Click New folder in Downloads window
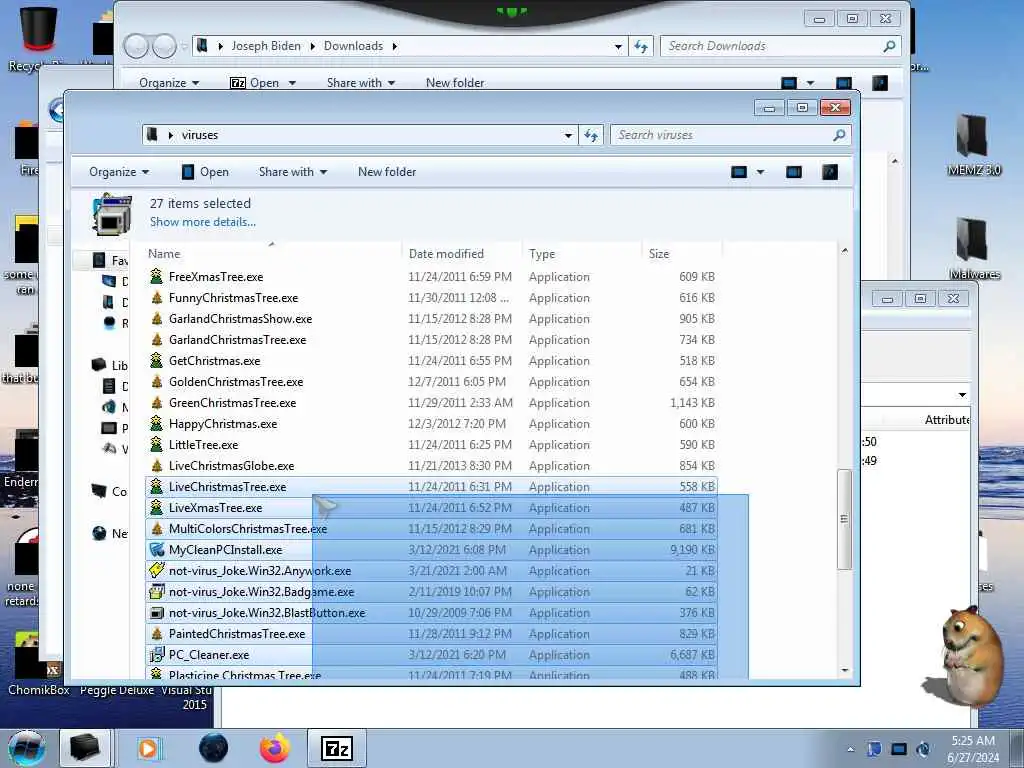1024x768 pixels. click(455, 83)
